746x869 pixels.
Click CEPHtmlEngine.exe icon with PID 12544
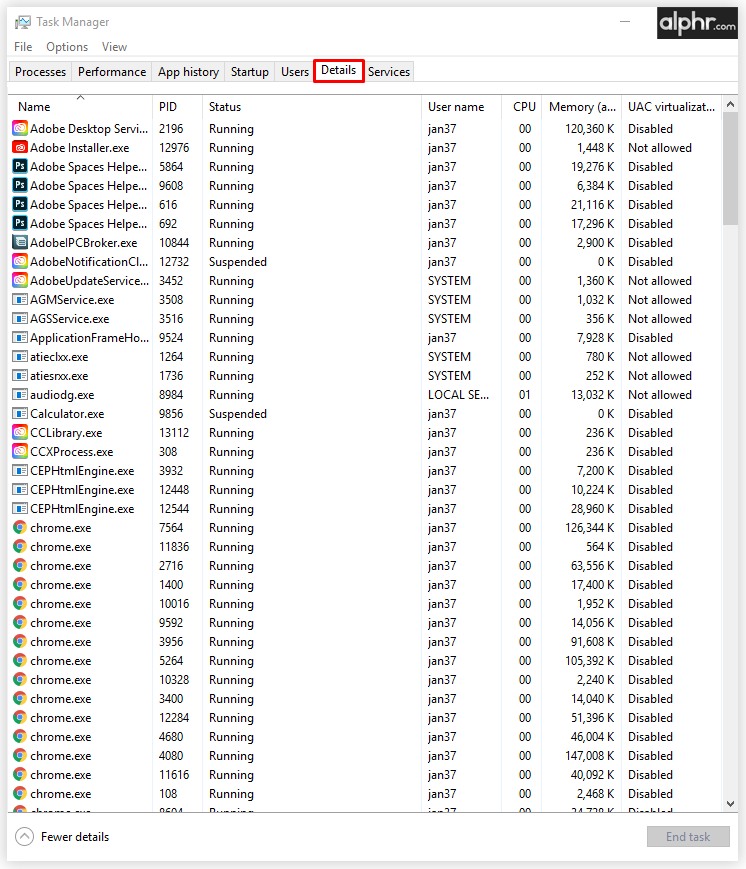coord(20,508)
